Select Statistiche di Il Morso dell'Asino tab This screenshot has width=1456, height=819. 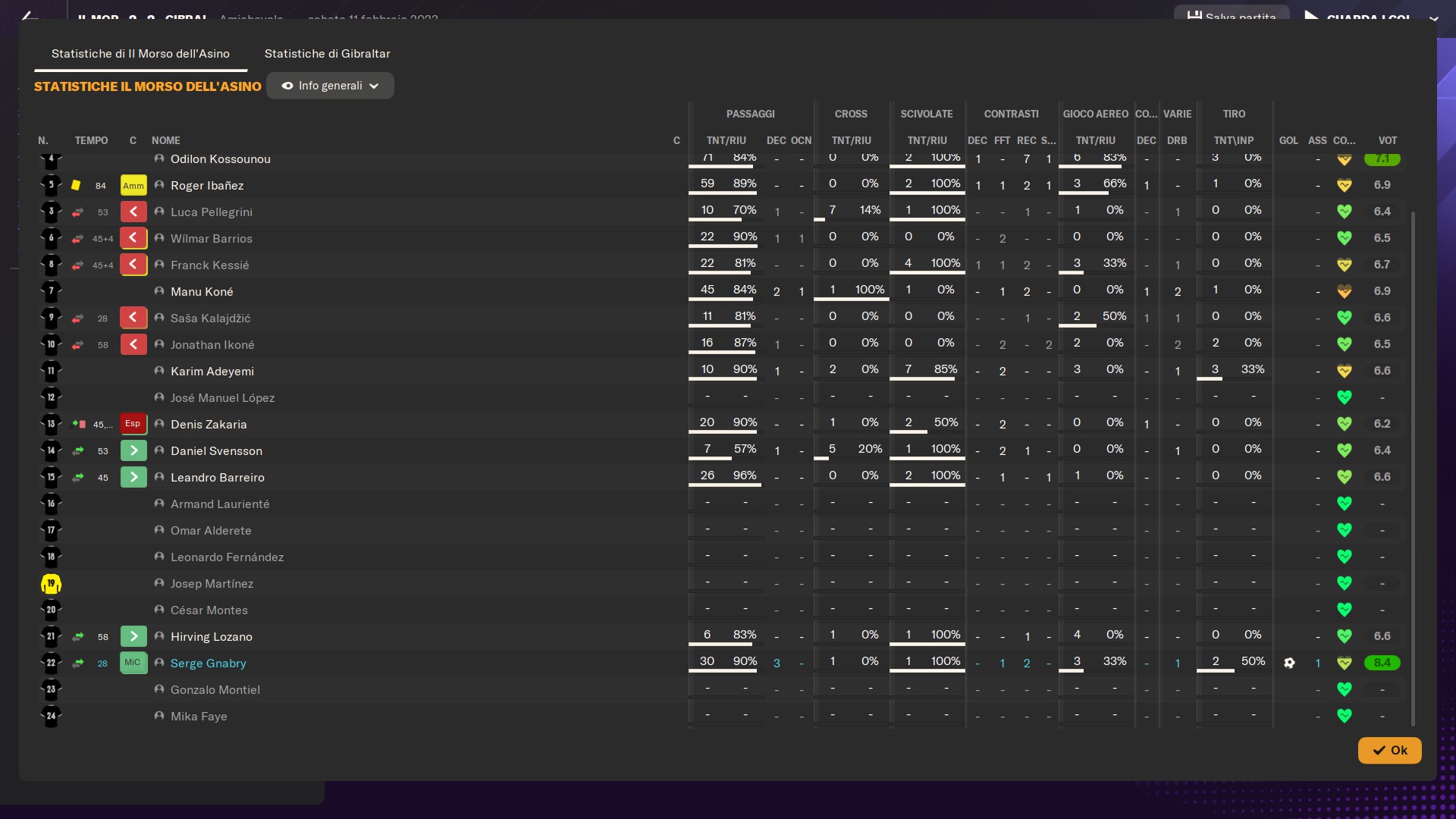click(x=140, y=54)
